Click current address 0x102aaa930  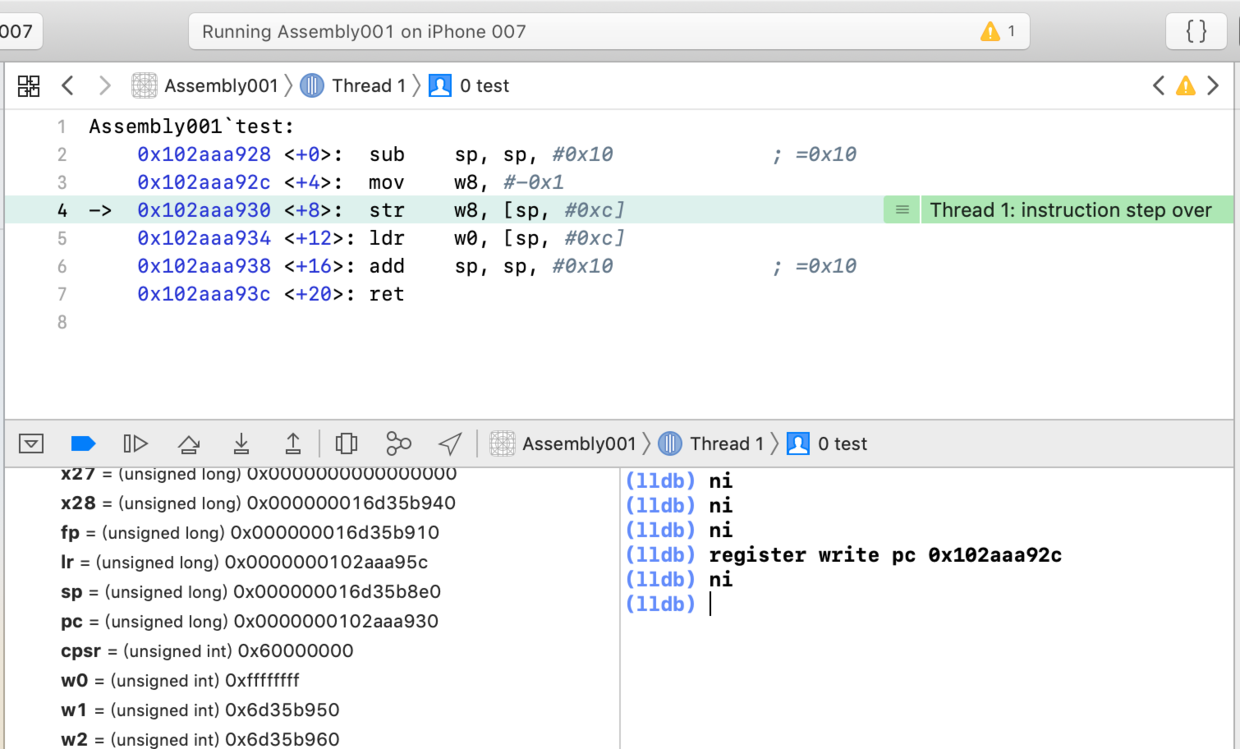(204, 211)
